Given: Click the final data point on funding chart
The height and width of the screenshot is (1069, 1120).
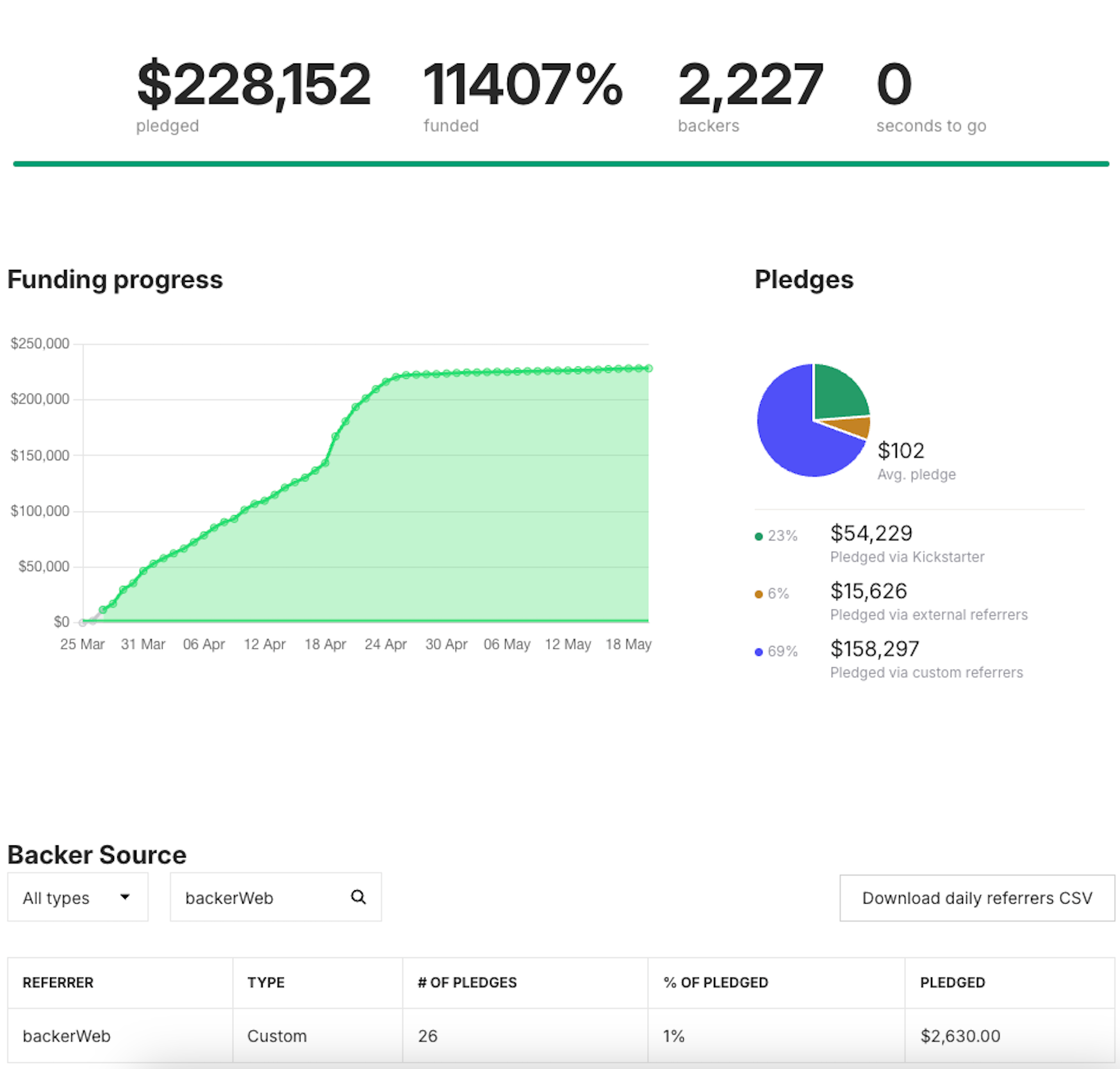Looking at the screenshot, I should [x=648, y=369].
